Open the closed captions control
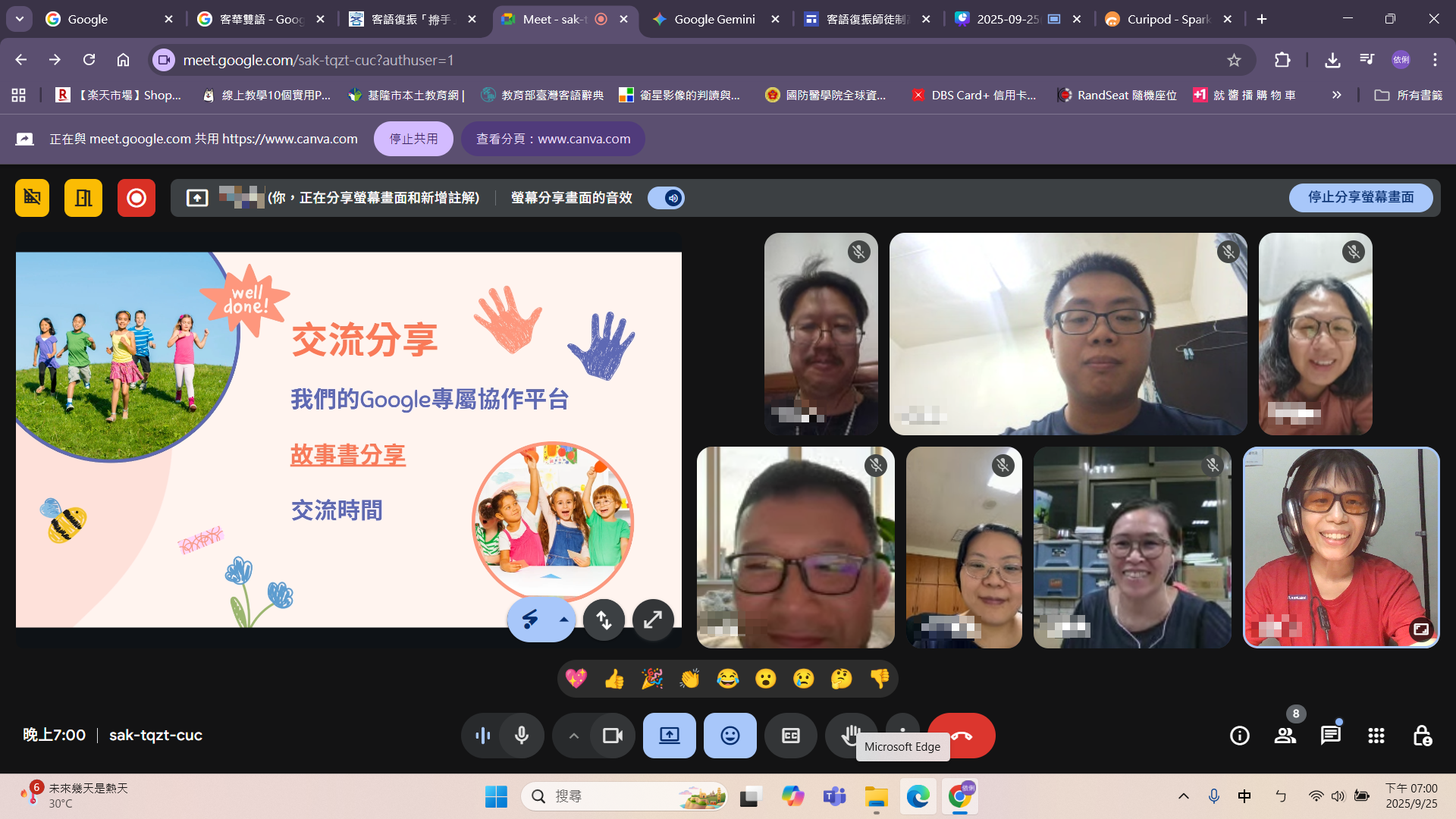Image resolution: width=1456 pixels, height=819 pixels. coord(790,736)
